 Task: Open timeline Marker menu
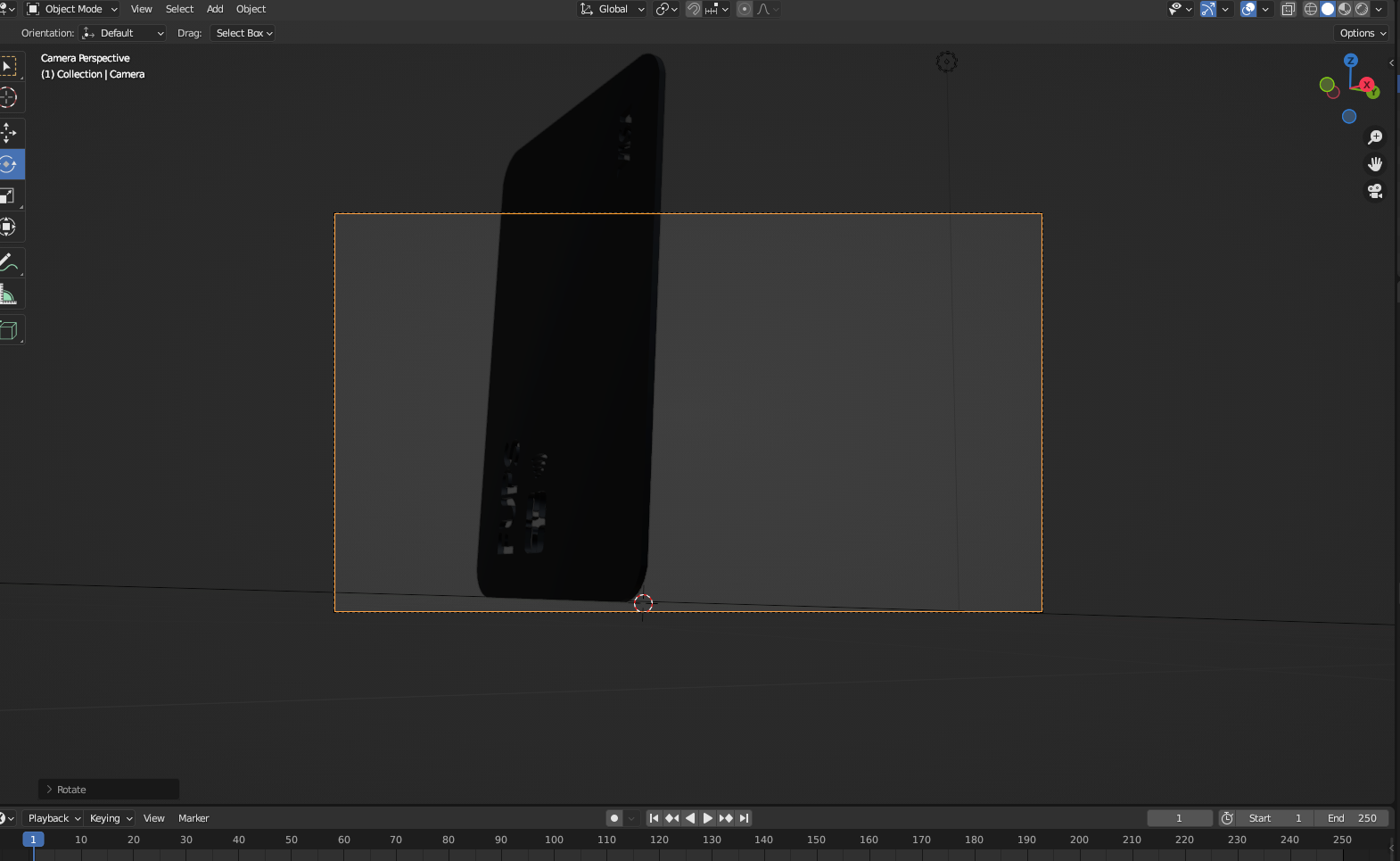pyautogui.click(x=194, y=818)
